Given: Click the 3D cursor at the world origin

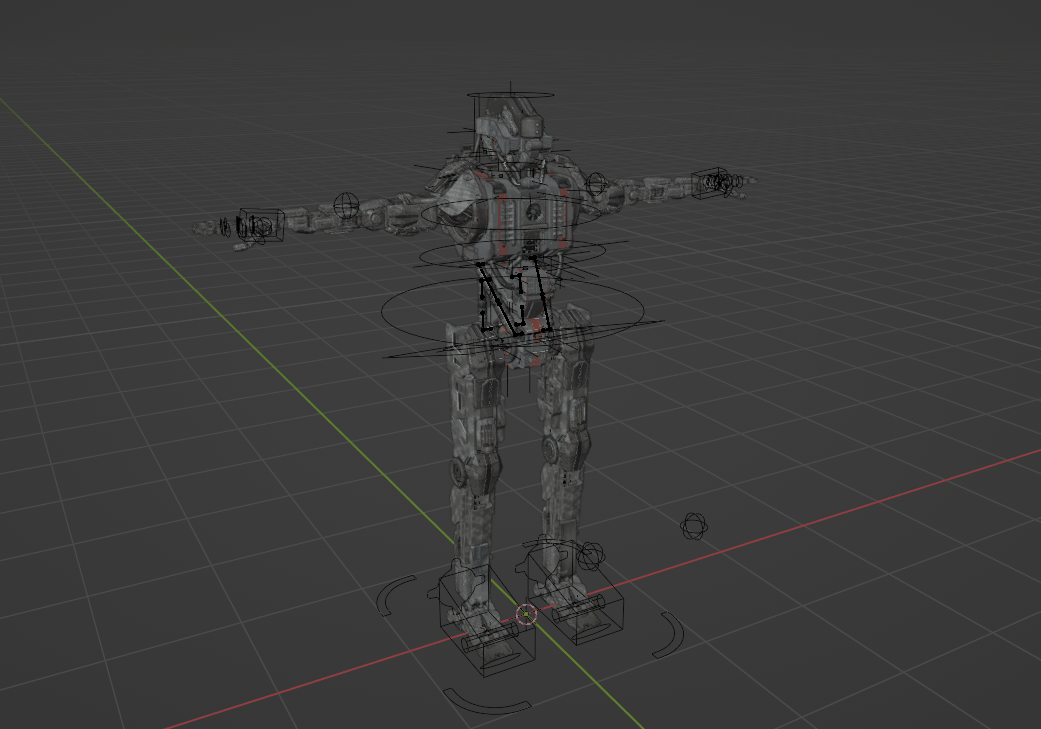Looking at the screenshot, I should tap(526, 615).
